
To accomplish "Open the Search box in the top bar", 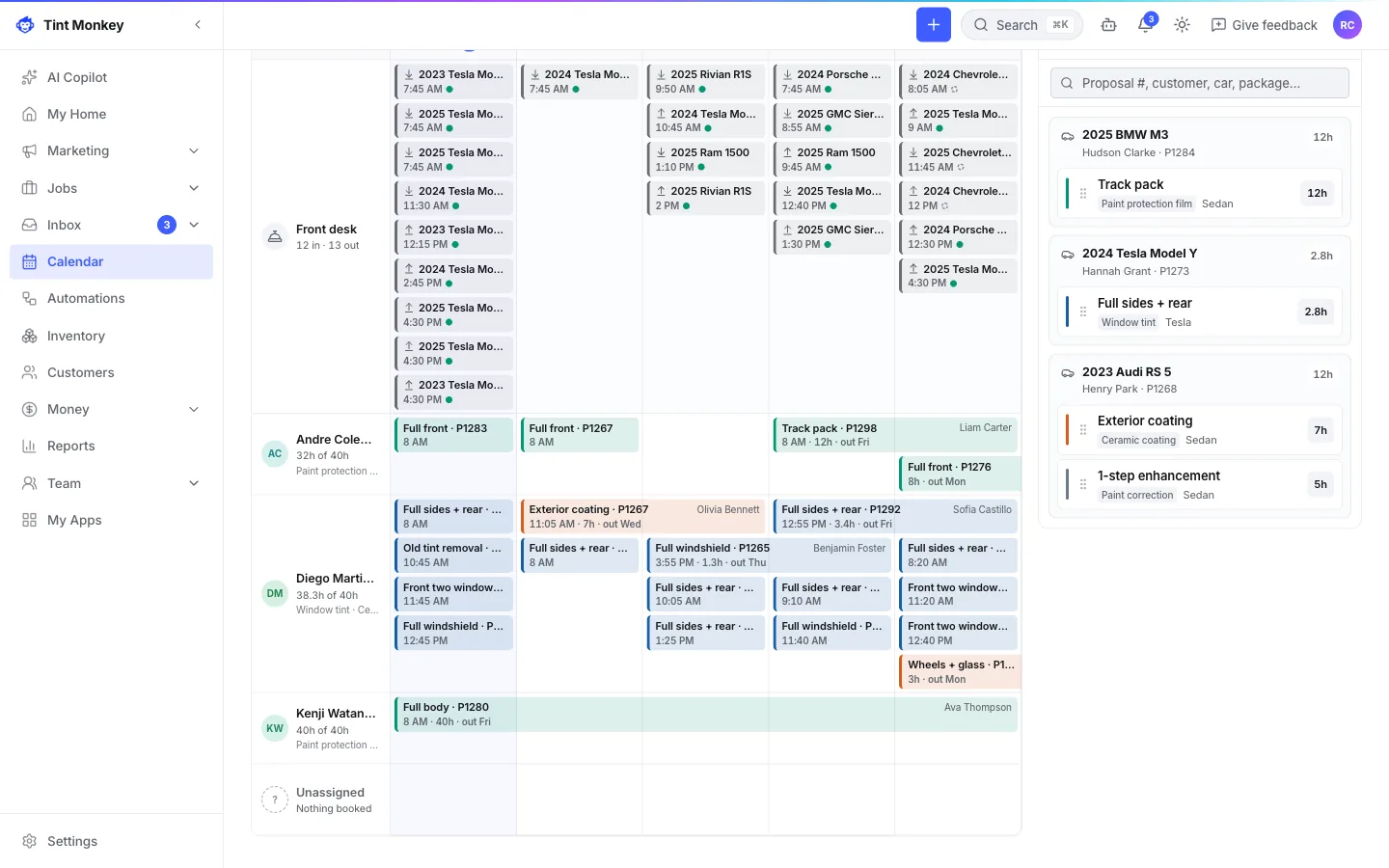I will pos(1021,25).
